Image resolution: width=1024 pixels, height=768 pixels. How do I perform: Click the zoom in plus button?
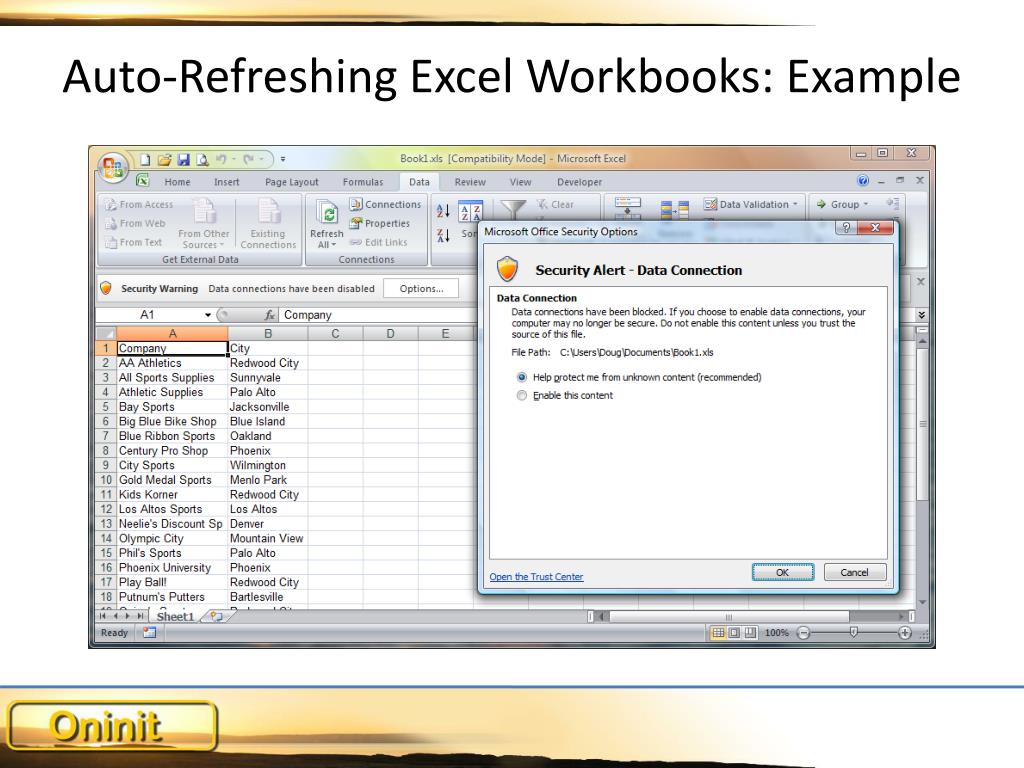(x=904, y=632)
